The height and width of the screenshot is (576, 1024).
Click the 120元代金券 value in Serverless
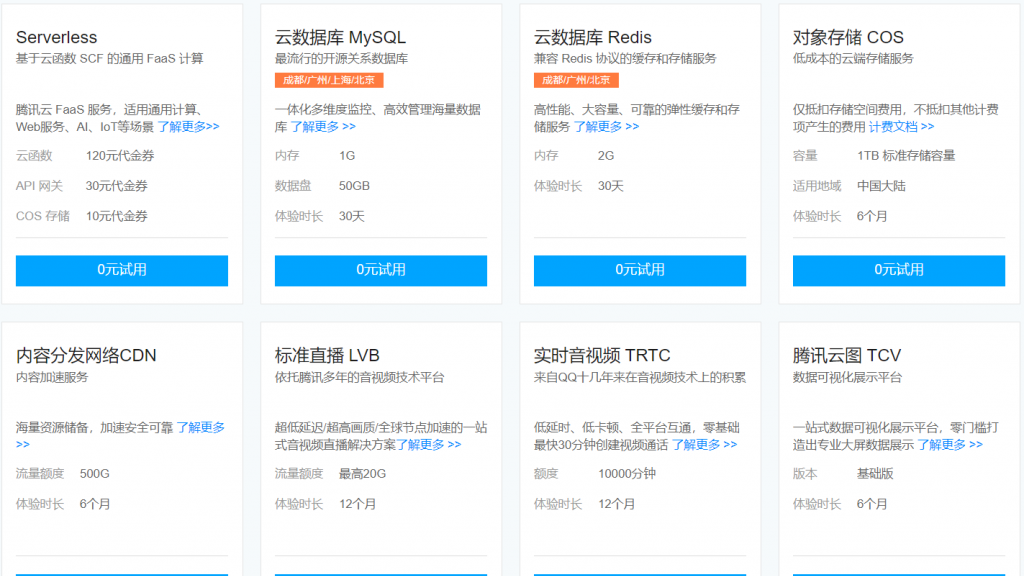point(120,156)
